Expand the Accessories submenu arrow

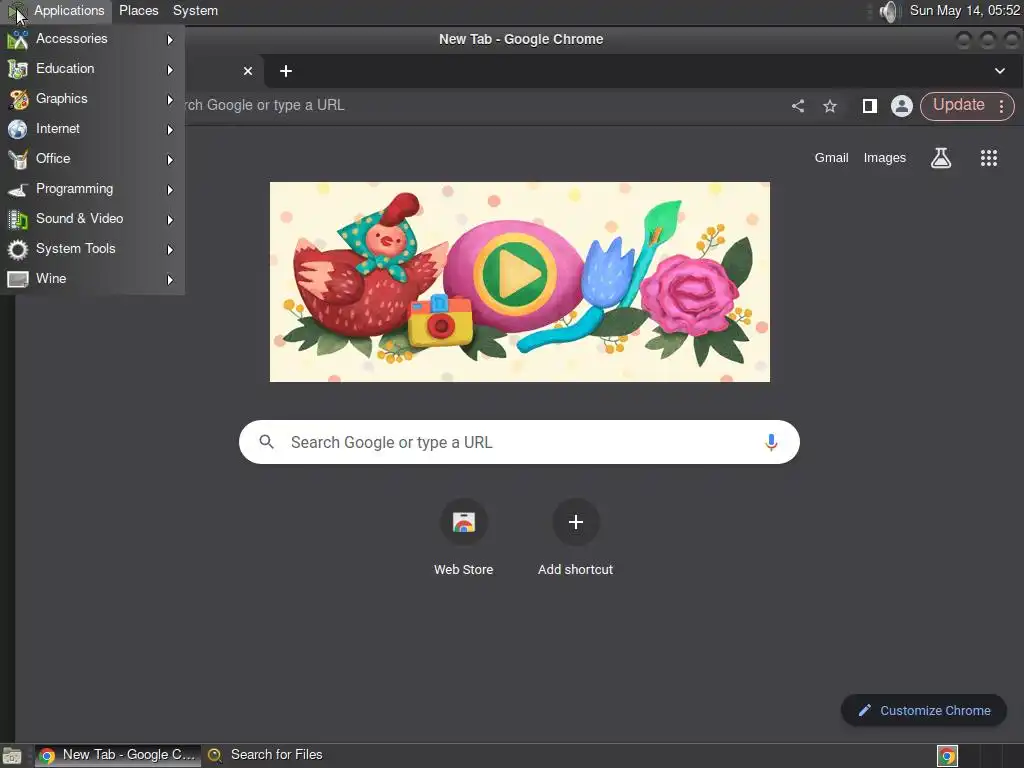(x=170, y=40)
